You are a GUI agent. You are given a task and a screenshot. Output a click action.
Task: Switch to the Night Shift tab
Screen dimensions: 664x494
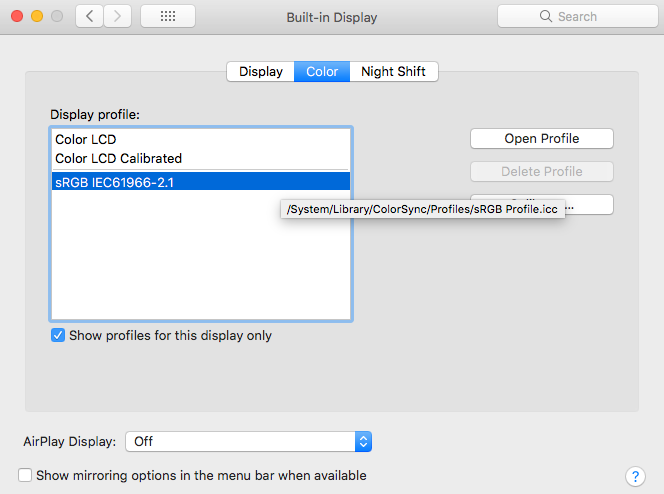(394, 71)
